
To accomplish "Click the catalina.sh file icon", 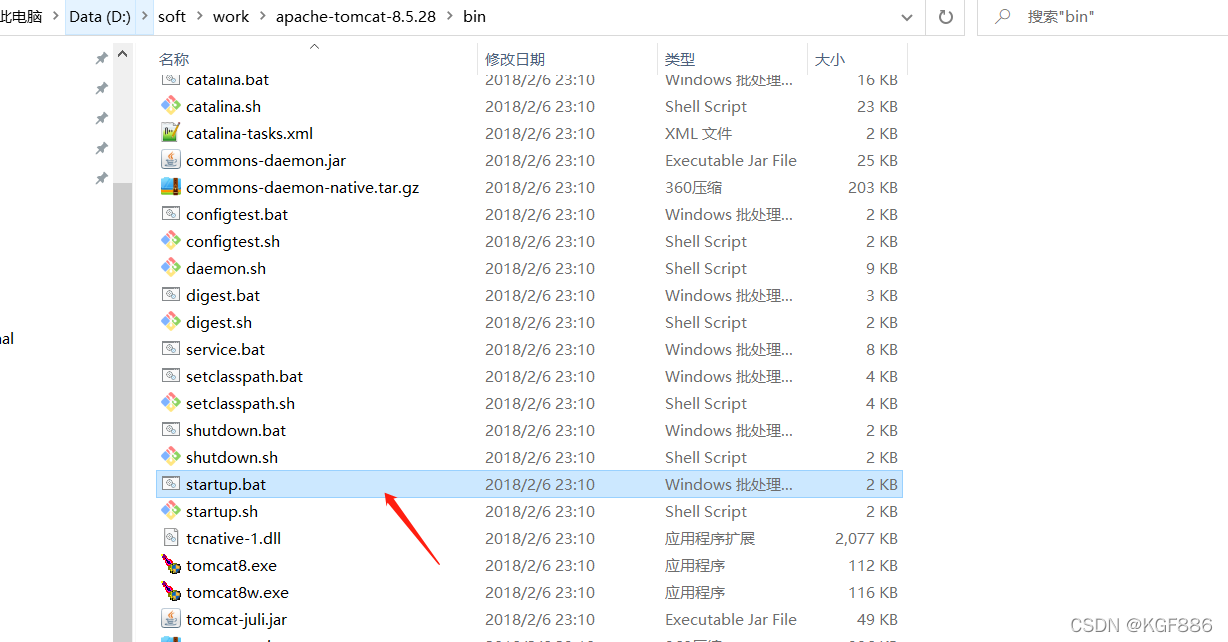I will [170, 106].
